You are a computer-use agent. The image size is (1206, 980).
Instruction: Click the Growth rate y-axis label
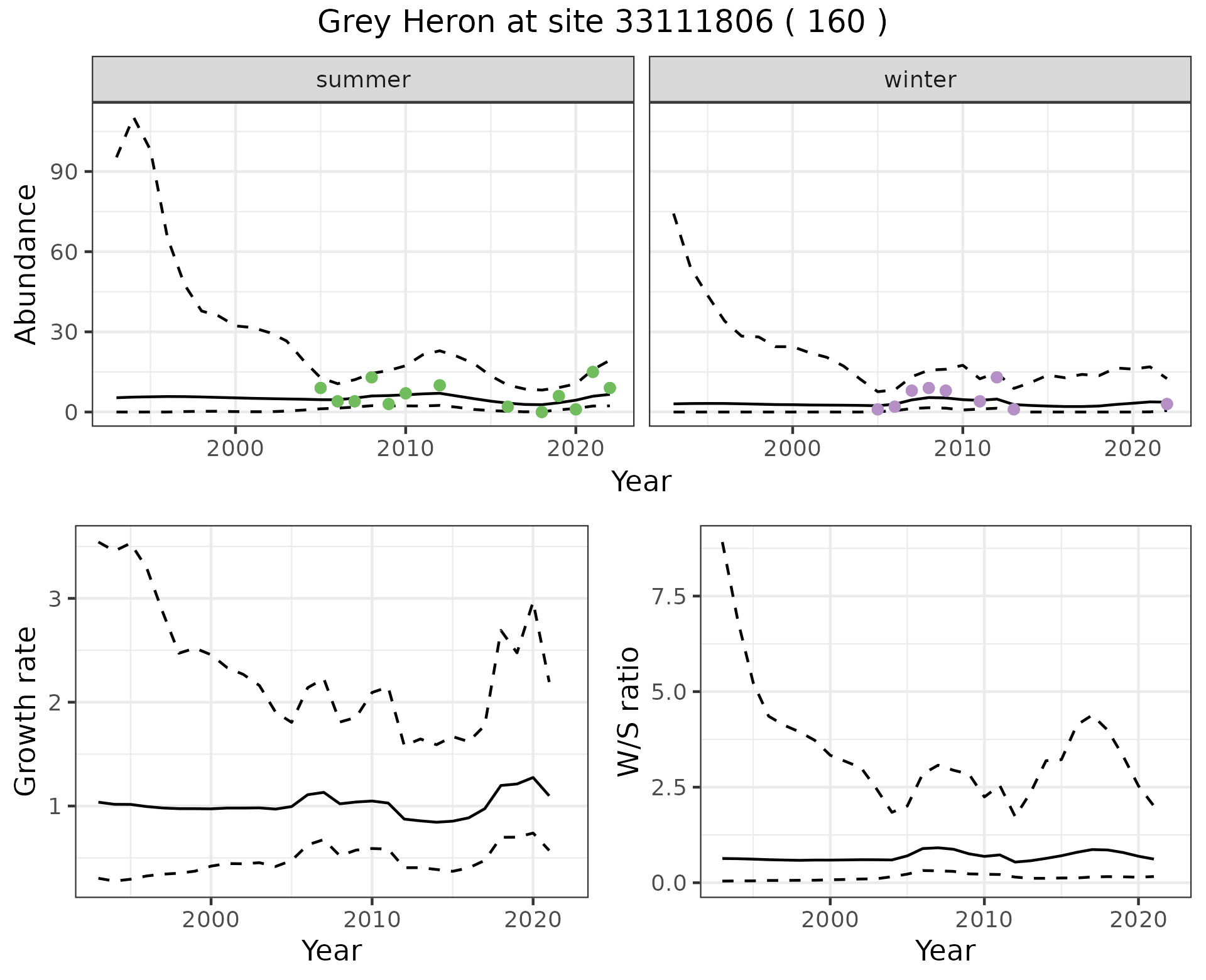[26, 712]
